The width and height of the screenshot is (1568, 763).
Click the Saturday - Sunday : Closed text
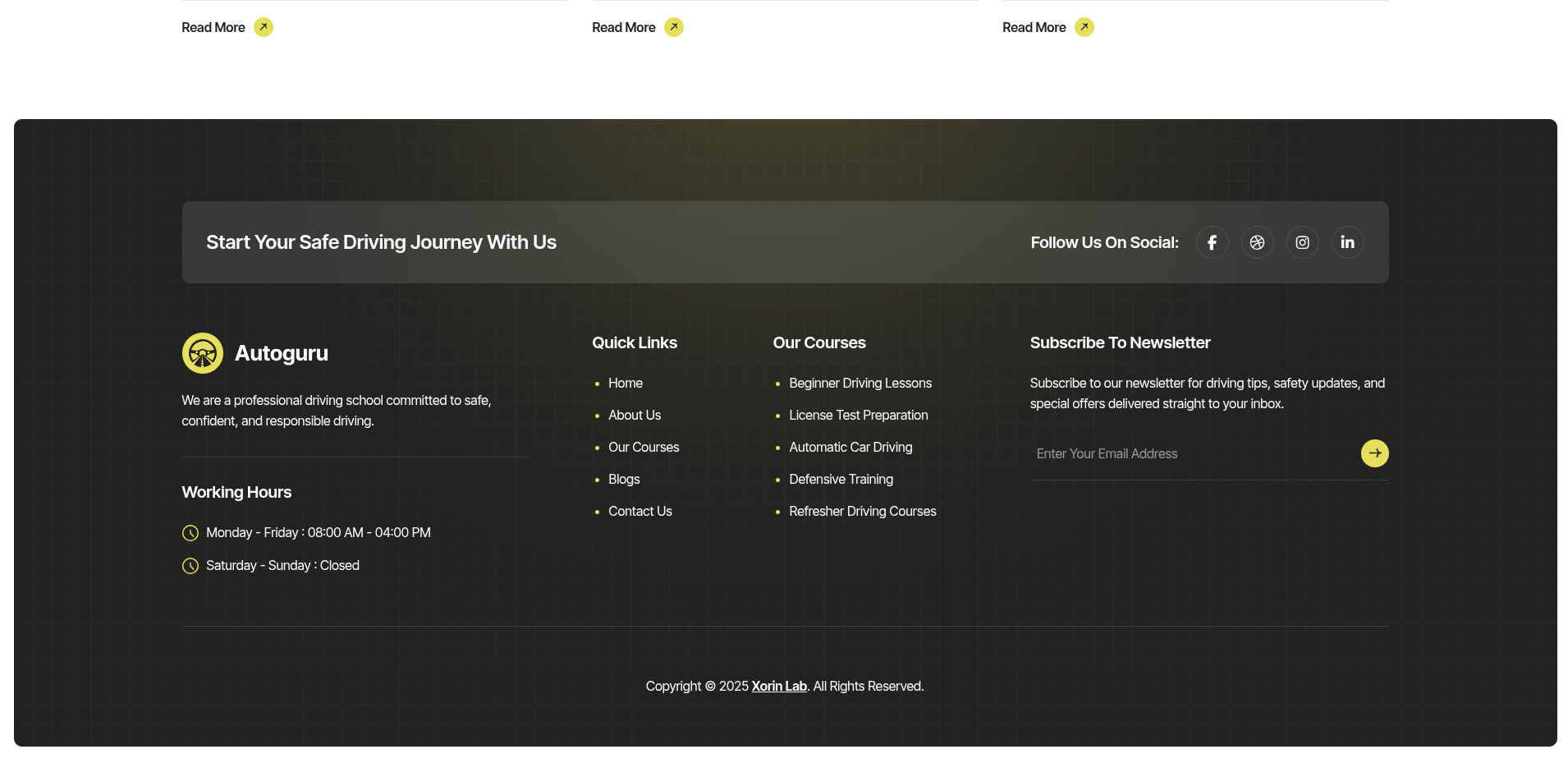coord(282,565)
